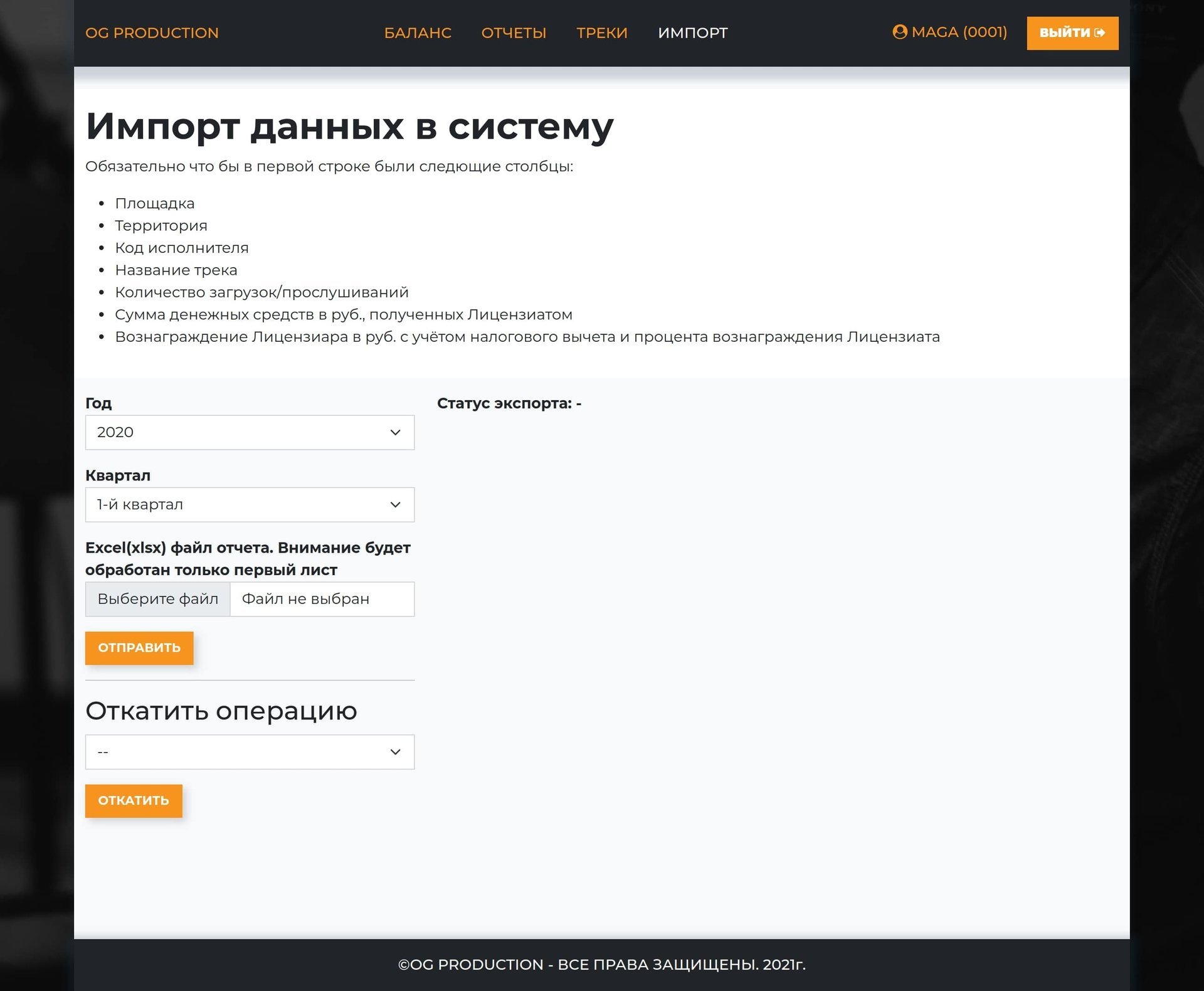The height and width of the screenshot is (991, 1204).
Task: Click the Площадка list item
Action: tap(155, 203)
